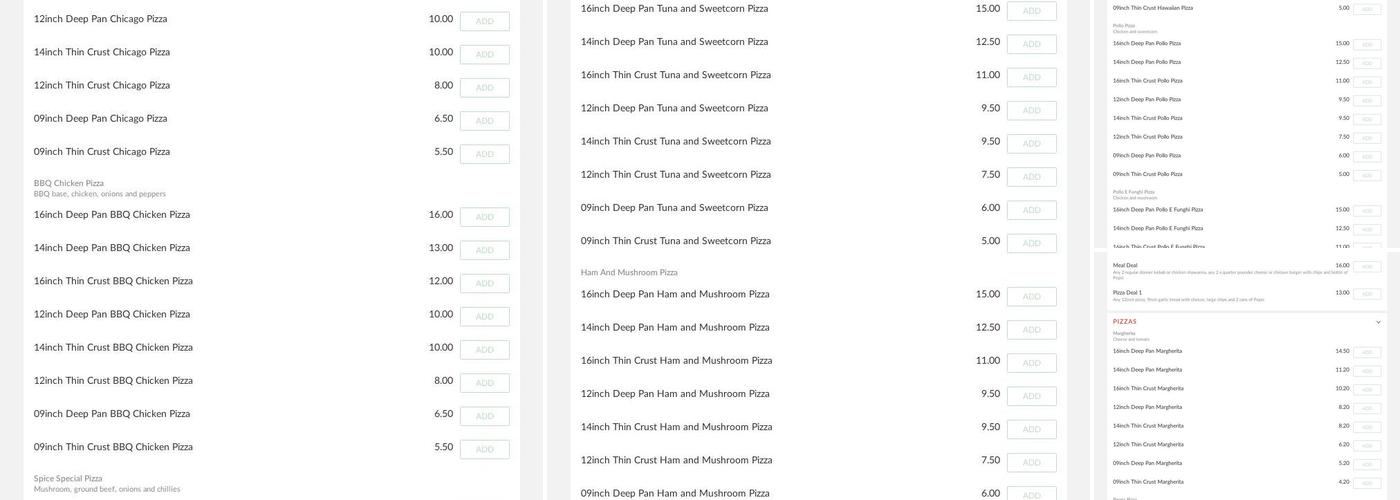Add Pizza Deal 1 to order
Viewport: 1400px width, 500px height.
pyautogui.click(x=1367, y=294)
